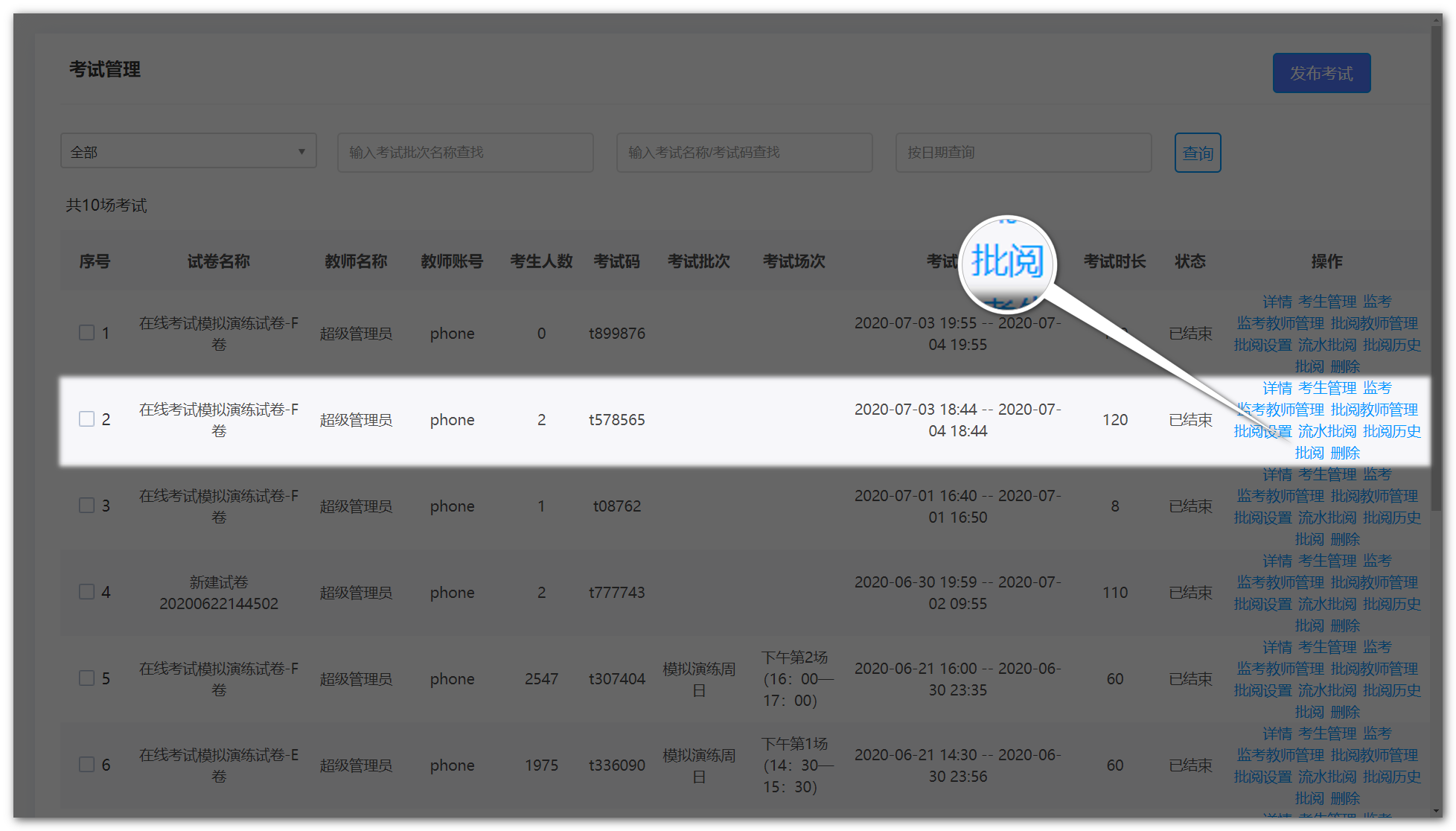The width and height of the screenshot is (1456, 831).
Task: Select checkbox for exam row 3
Action: pos(87,506)
